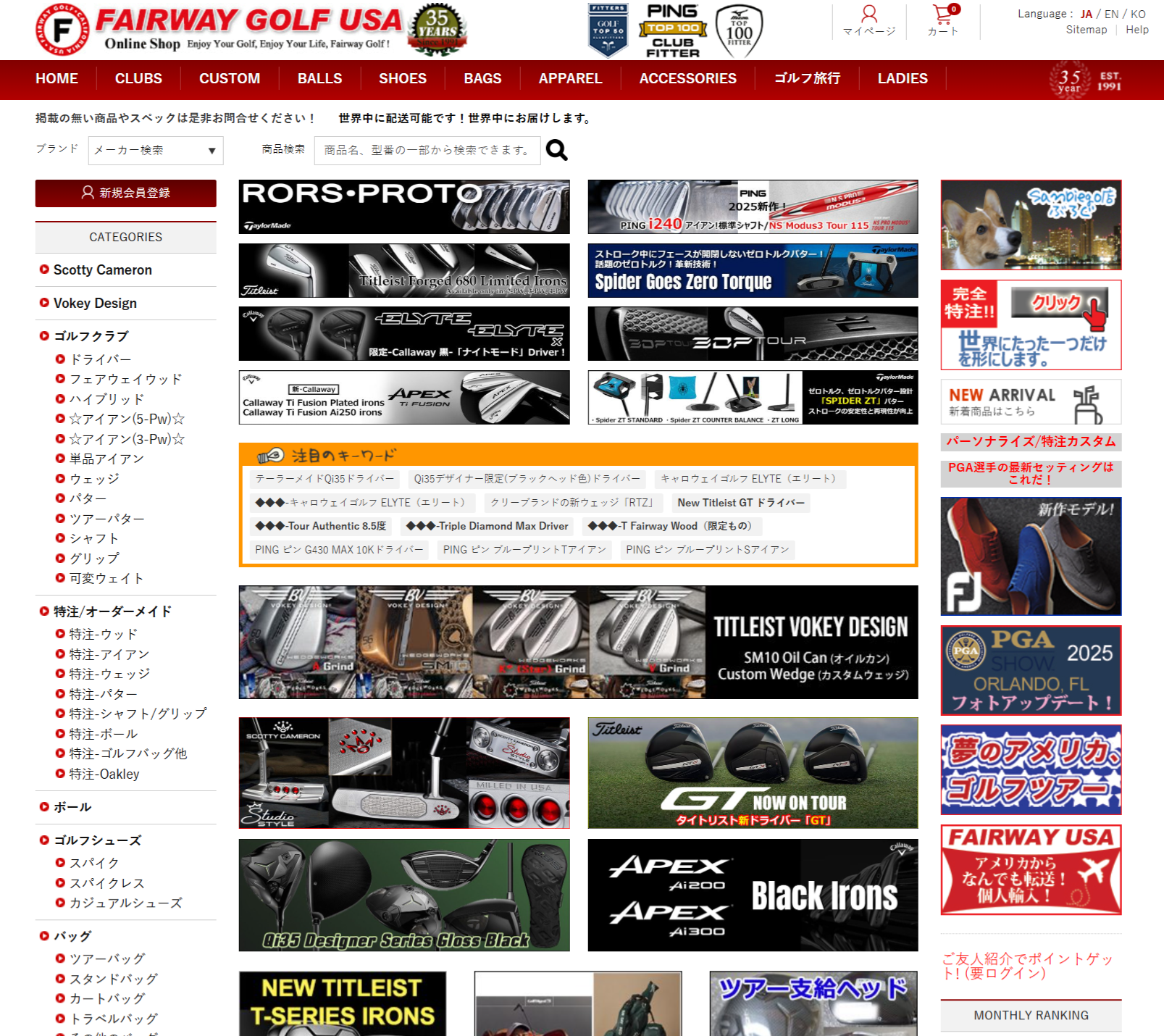Open the BALLS menu
Viewport: 1164px width, 1036px height.
click(319, 78)
